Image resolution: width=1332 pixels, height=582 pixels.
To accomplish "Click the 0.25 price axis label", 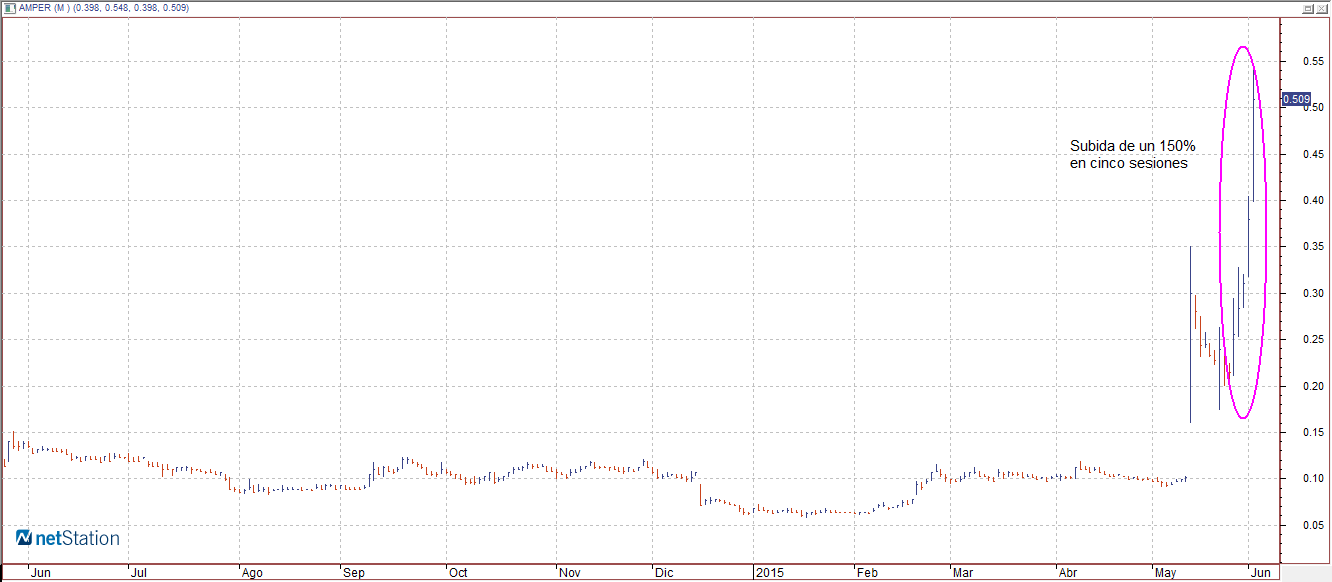I will coord(1312,340).
